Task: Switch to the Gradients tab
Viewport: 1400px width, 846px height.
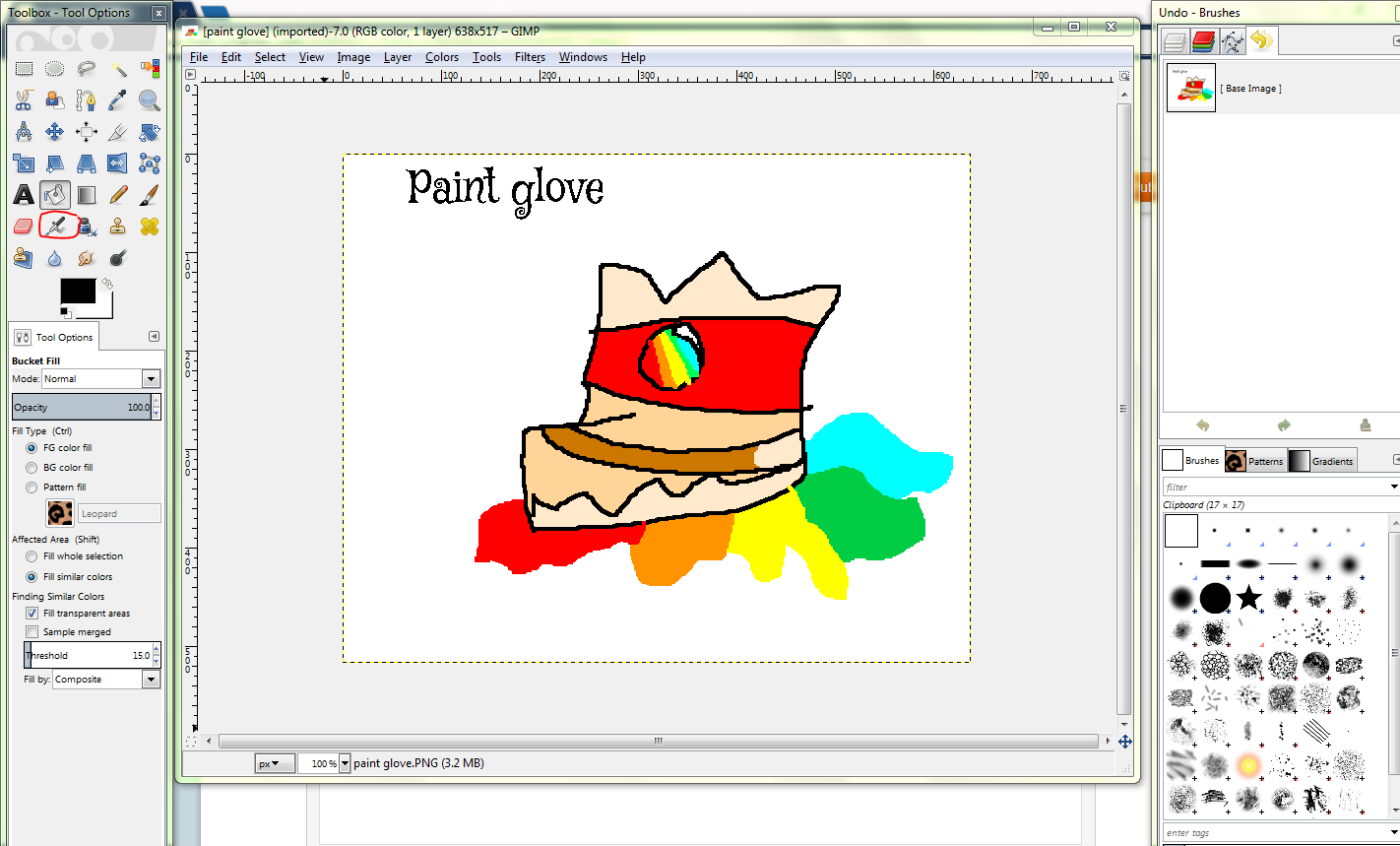Action: 1322,461
